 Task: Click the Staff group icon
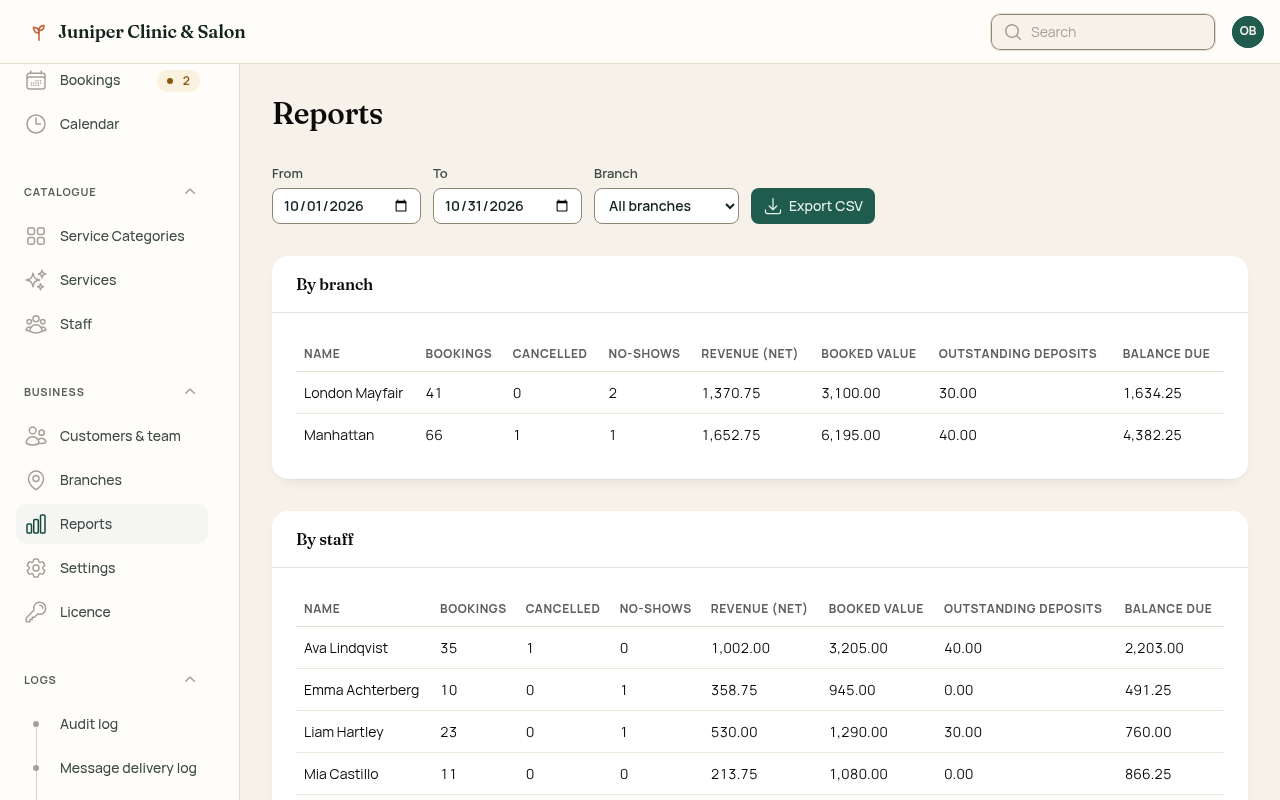click(36, 324)
